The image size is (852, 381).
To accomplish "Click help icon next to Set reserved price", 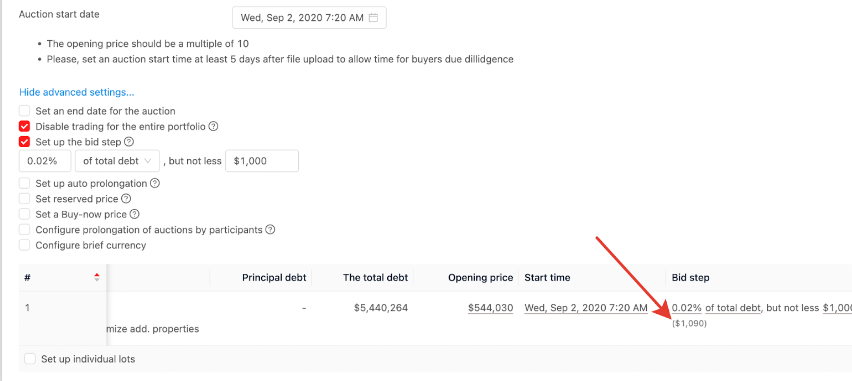I will click(x=126, y=199).
